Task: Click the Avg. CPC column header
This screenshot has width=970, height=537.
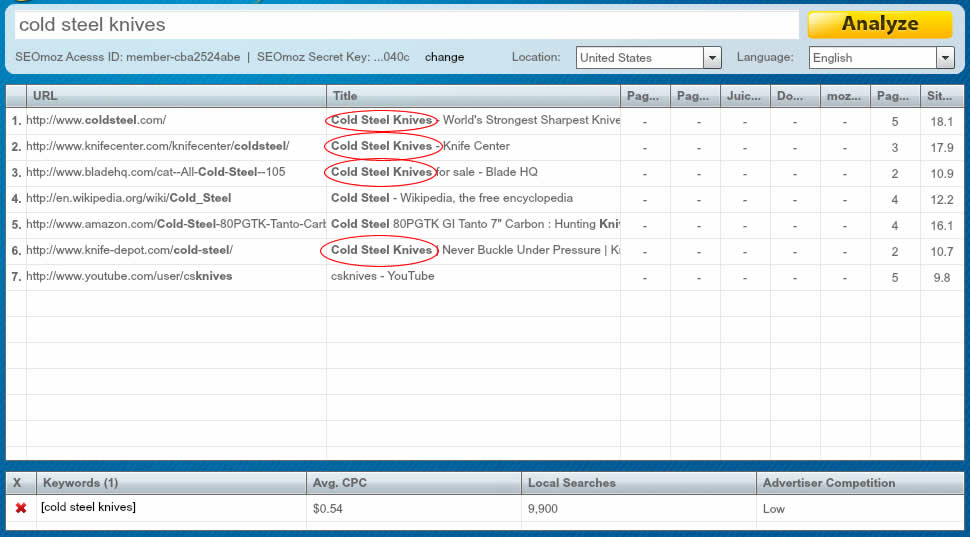Action: 414,483
